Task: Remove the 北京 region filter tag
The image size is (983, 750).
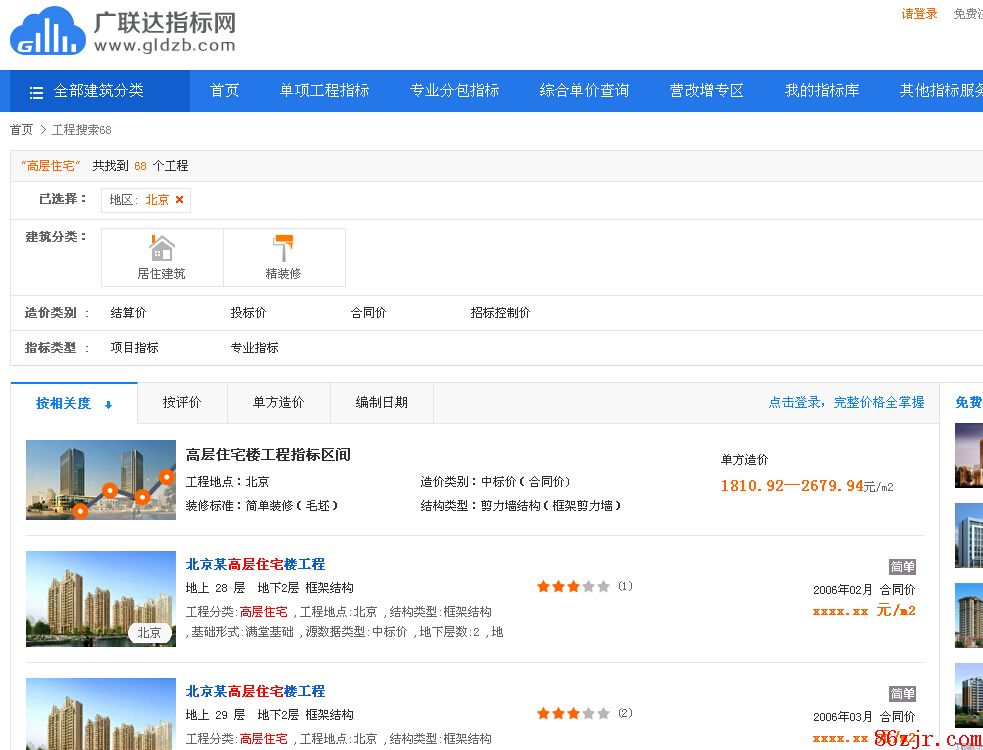Action: 180,200
